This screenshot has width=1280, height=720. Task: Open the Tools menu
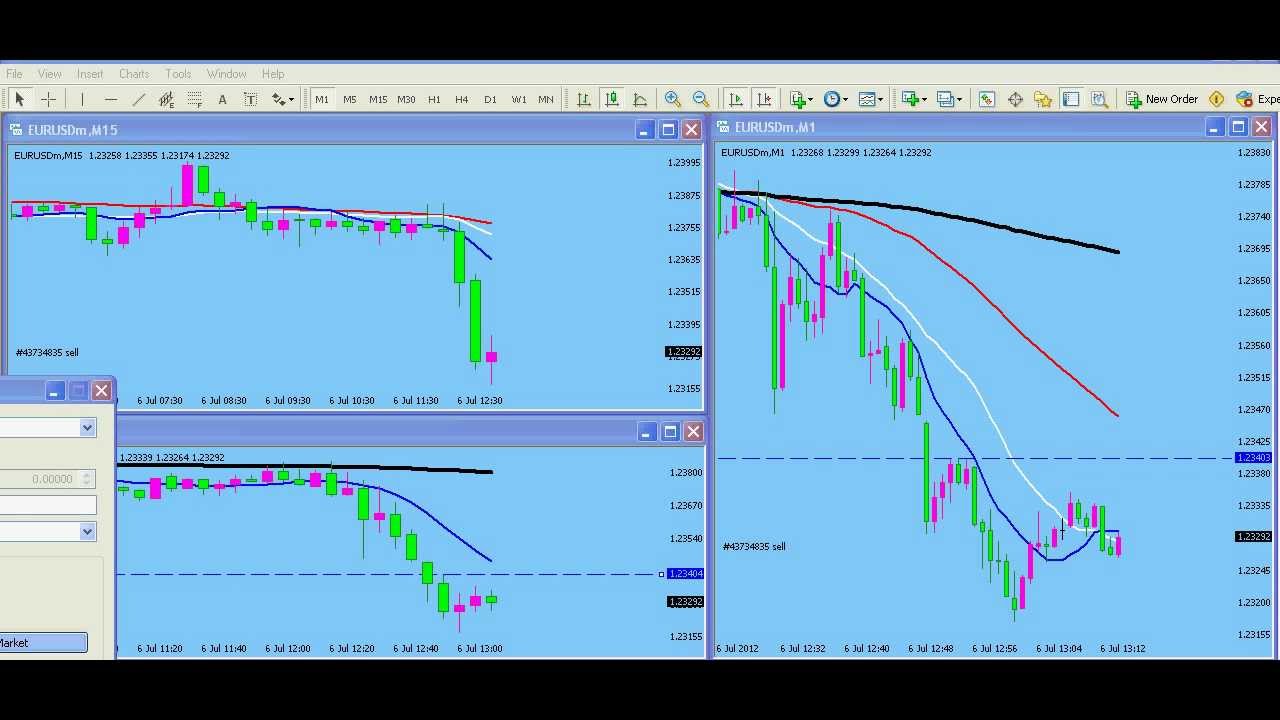[178, 74]
